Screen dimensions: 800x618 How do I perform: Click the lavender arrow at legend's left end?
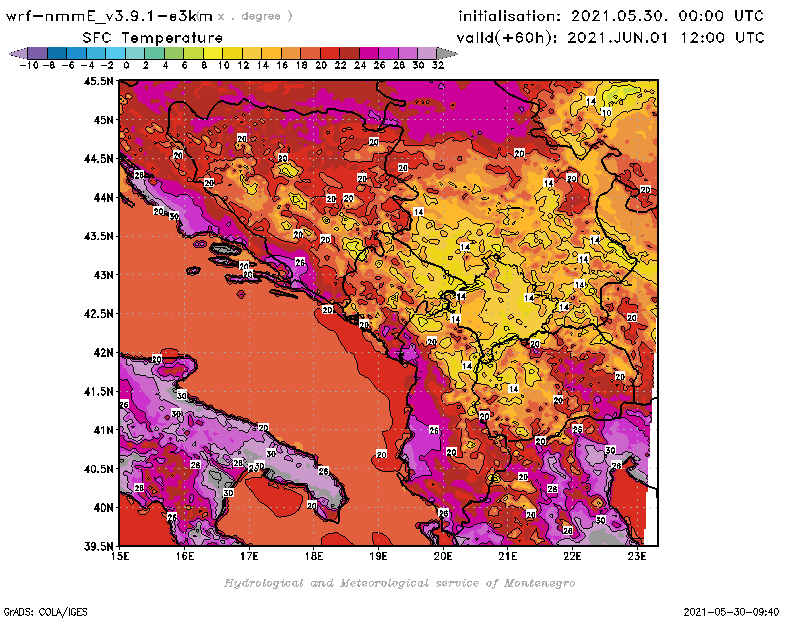[x=19, y=53]
